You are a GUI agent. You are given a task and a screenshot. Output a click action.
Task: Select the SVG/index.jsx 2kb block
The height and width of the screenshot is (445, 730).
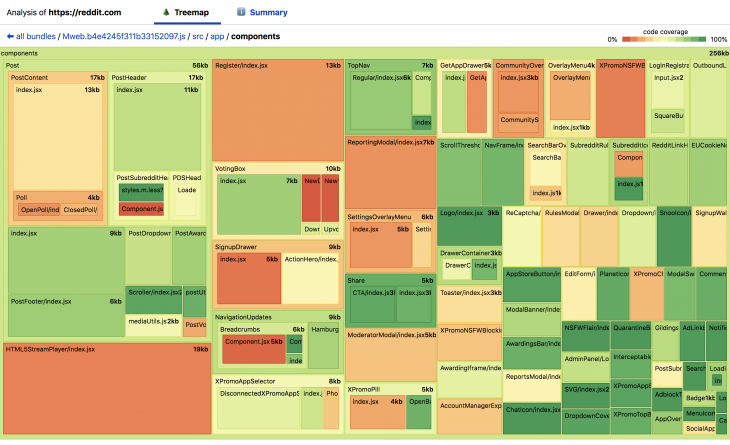coord(586,396)
